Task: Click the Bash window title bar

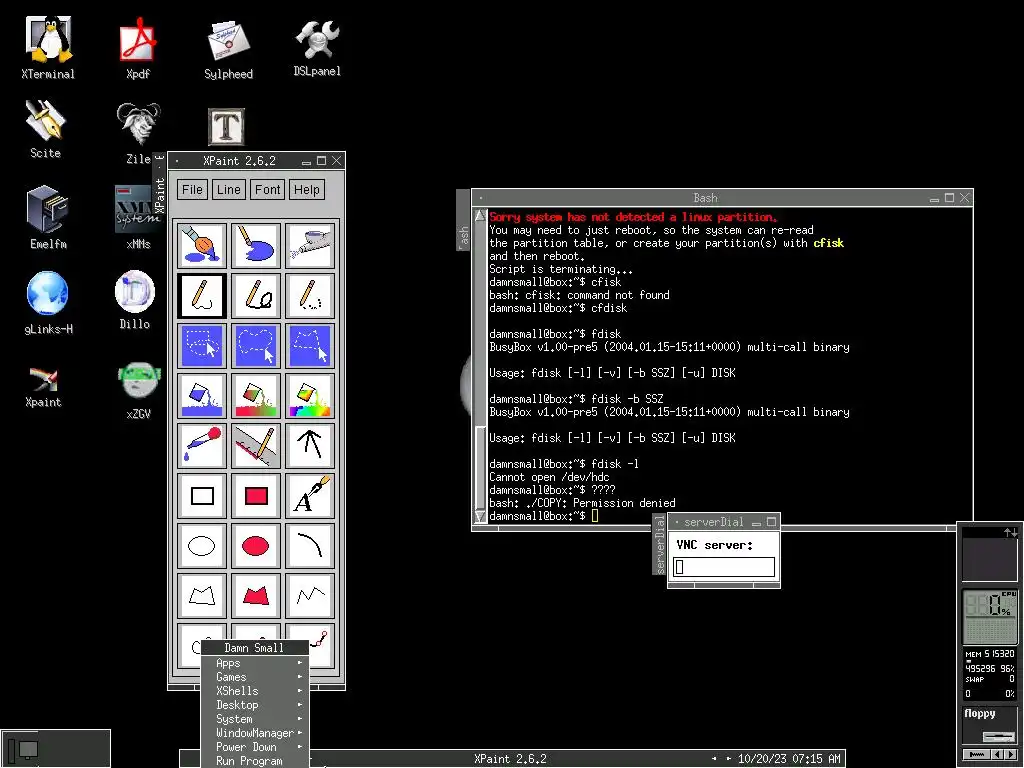Action: (x=705, y=198)
